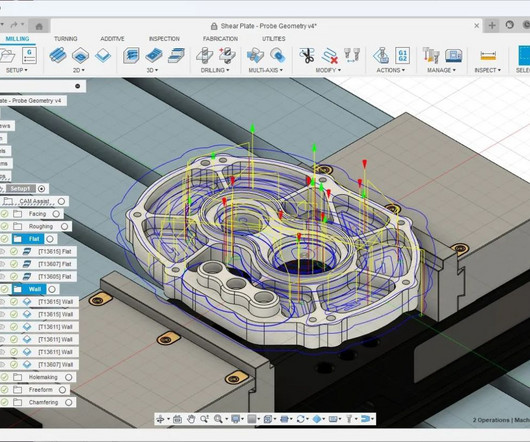Screen dimensions: 530x442
Task: Open the DRILLING dropdown menu
Action: click(215, 70)
